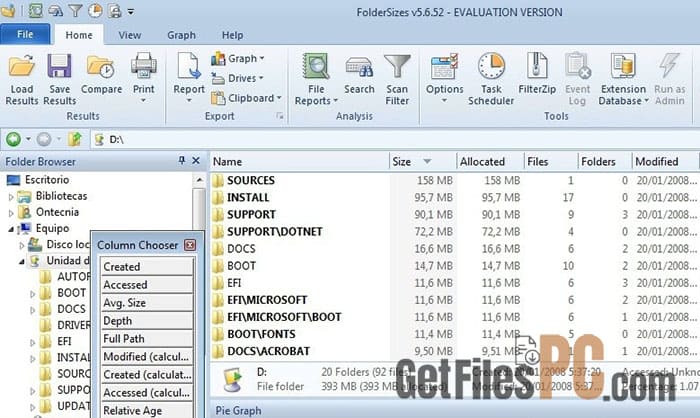Sort by the Allocated column header
Image resolution: width=700 pixels, height=418 pixels.
[490, 162]
